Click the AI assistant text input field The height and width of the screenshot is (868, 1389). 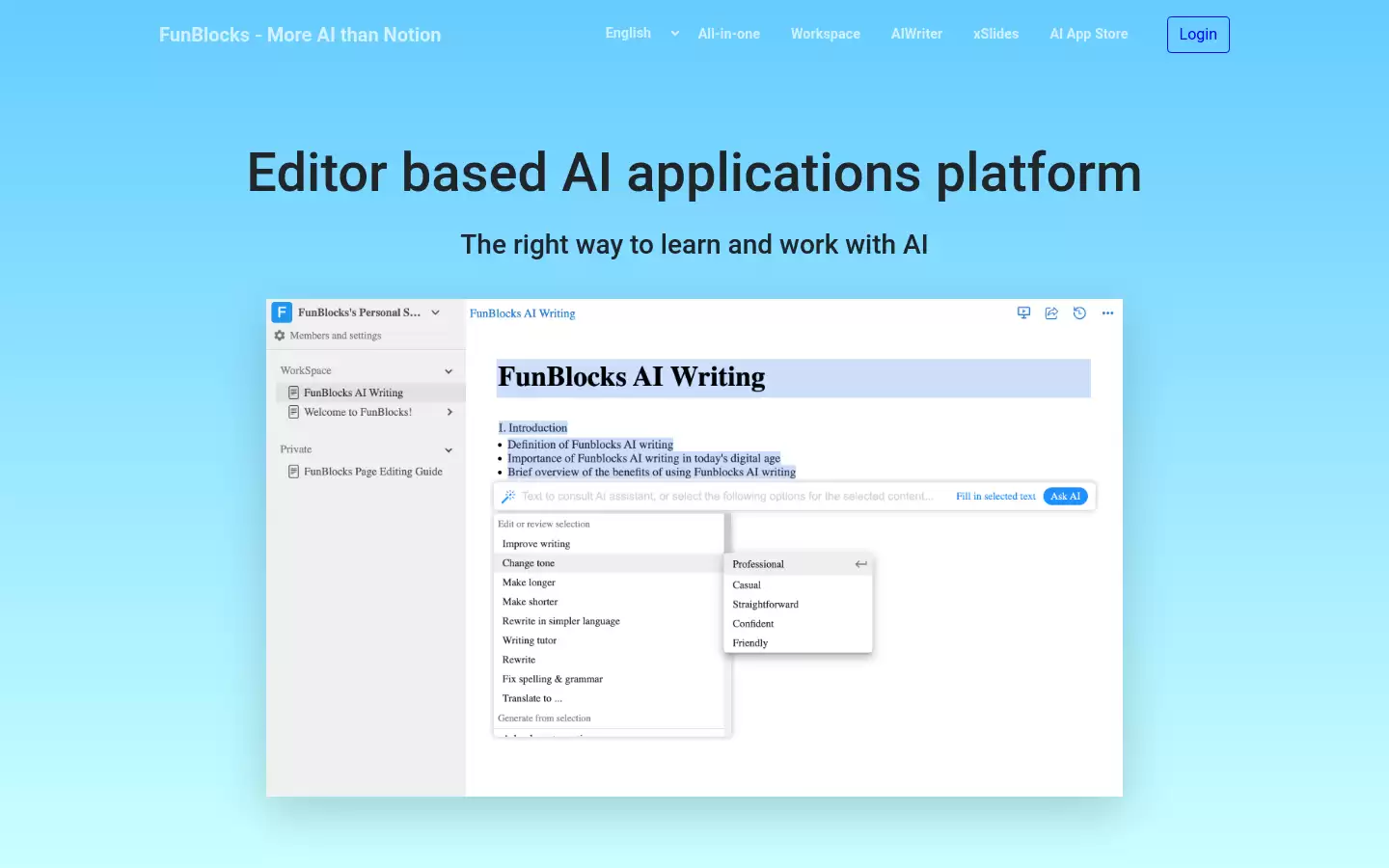pos(727,497)
